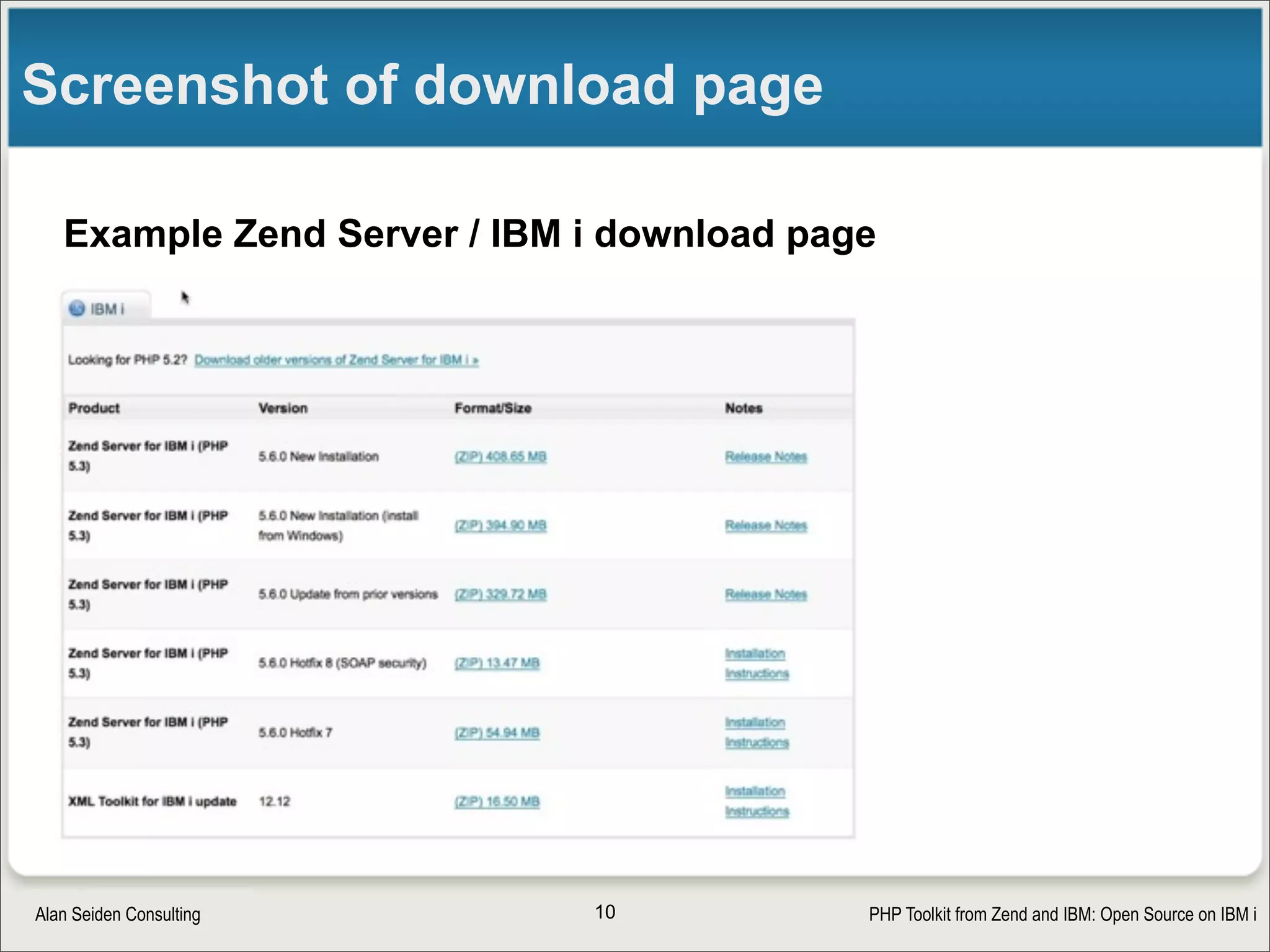Click 'Looking for PHP 5.2?' text

coord(128,360)
